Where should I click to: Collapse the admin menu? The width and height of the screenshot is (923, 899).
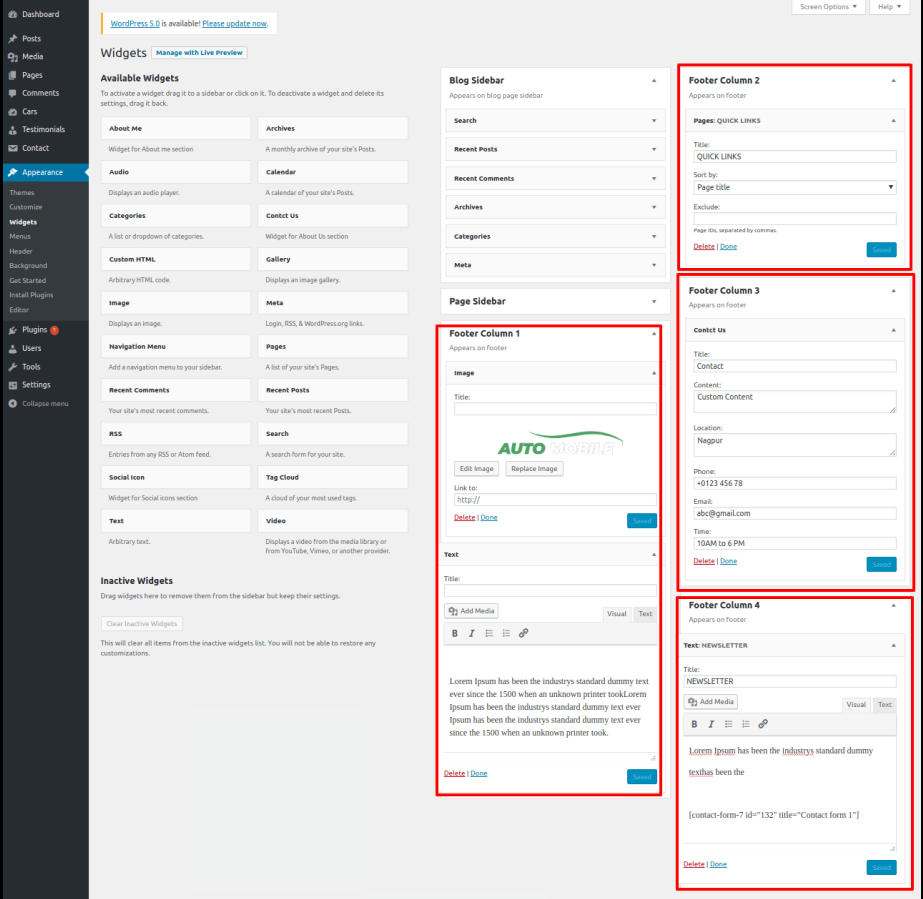point(44,403)
